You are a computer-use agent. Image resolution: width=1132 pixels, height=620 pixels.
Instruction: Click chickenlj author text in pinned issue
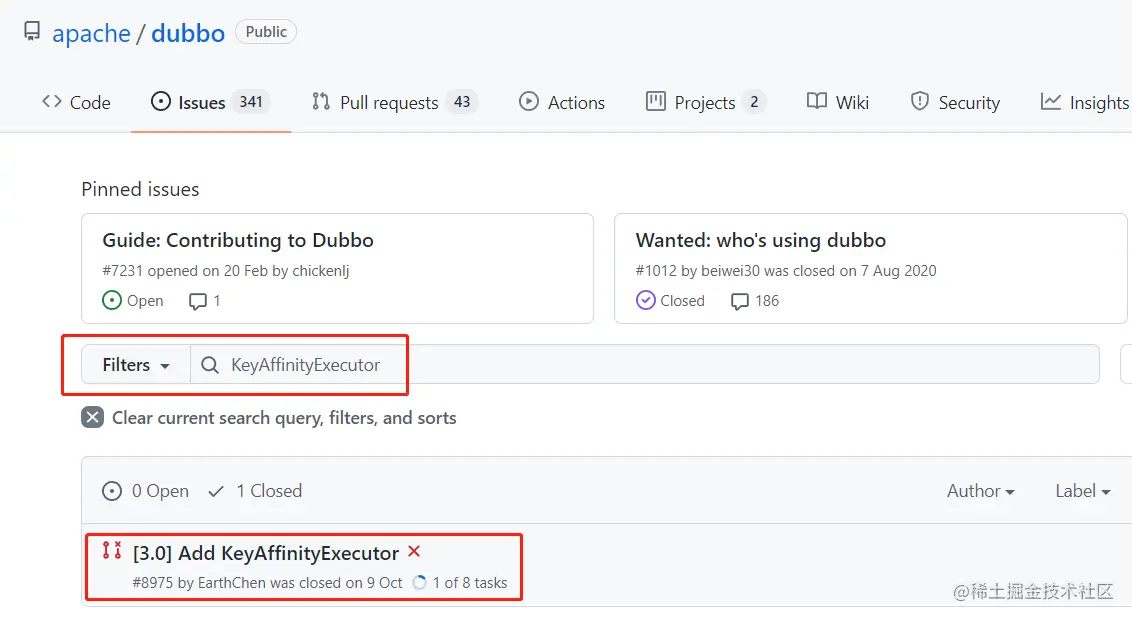point(321,271)
